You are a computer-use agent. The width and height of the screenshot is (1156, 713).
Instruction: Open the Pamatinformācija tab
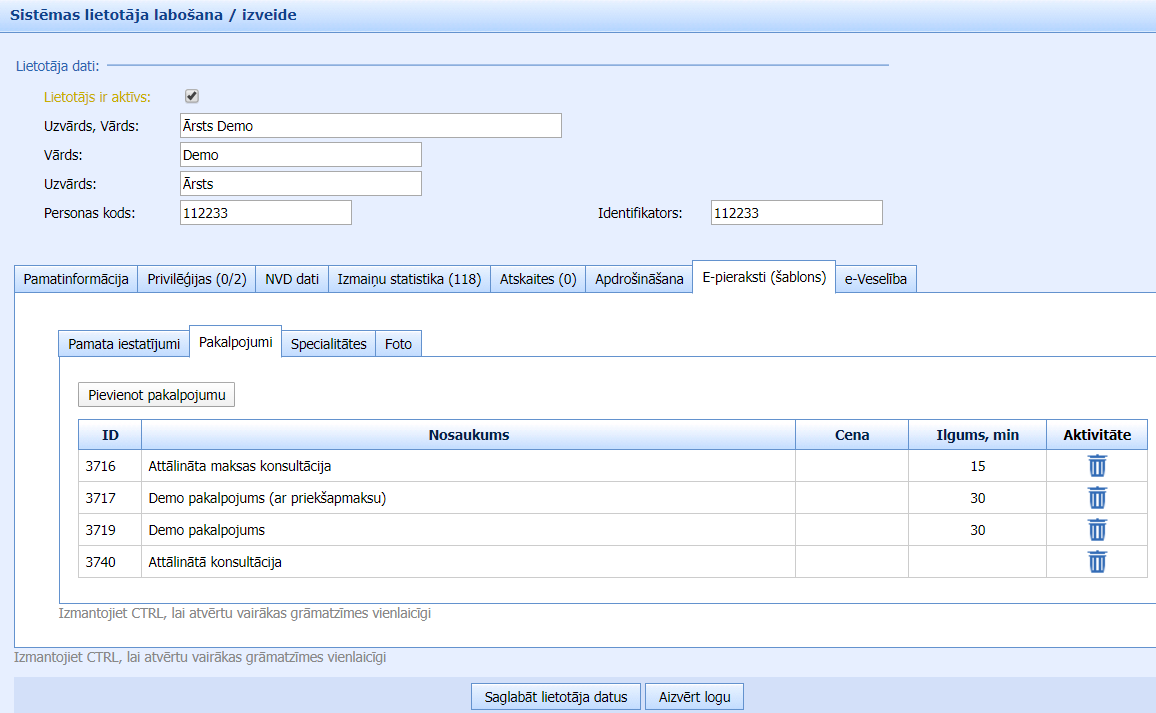[x=76, y=280]
